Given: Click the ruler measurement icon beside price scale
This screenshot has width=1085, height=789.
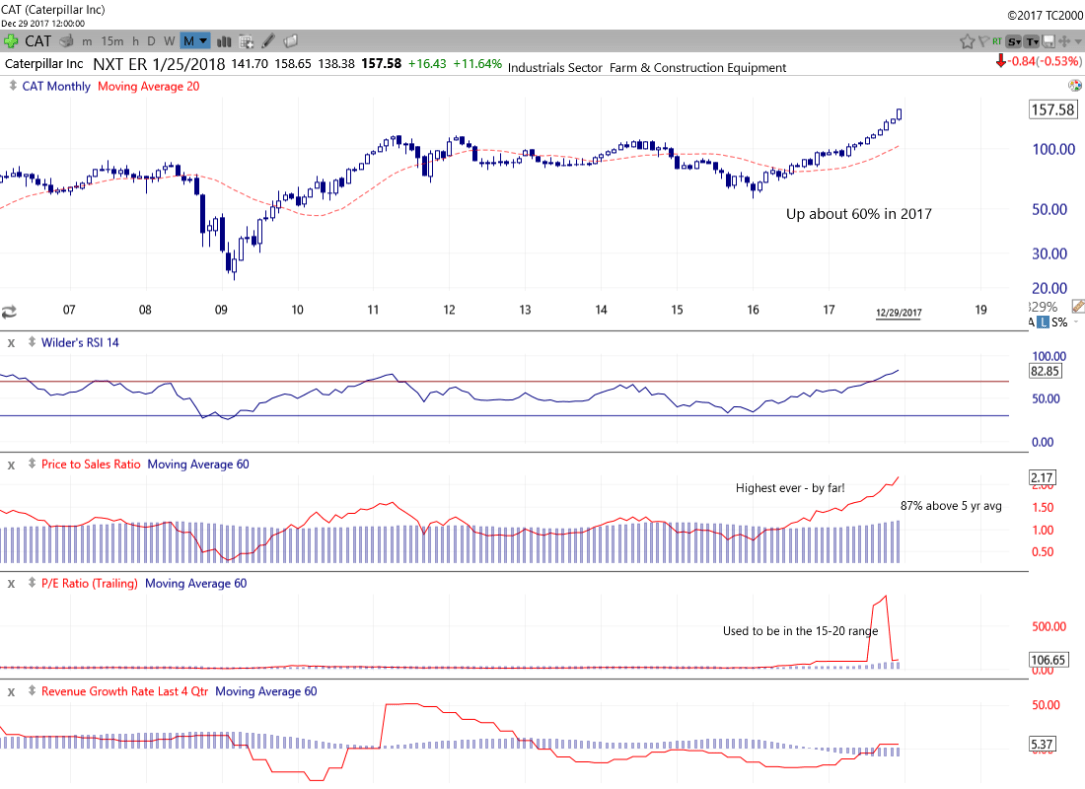Looking at the screenshot, I should coord(1077,306).
